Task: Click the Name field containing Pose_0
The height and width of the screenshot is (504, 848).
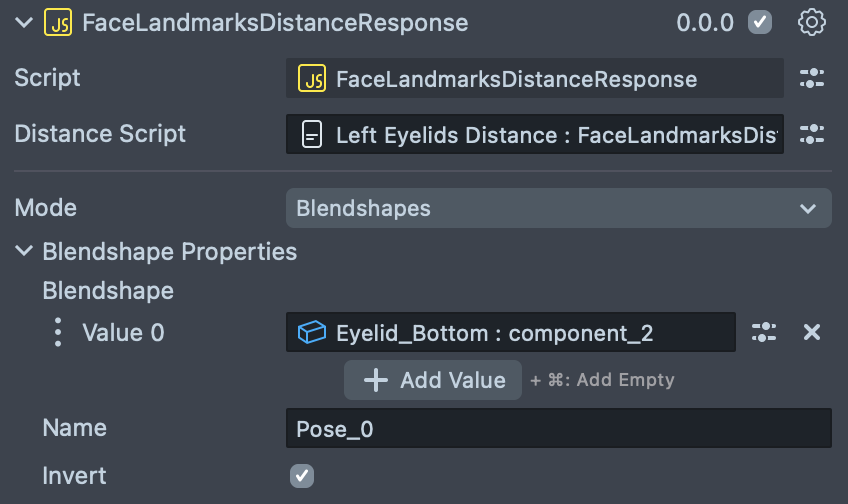Action: pos(558,429)
